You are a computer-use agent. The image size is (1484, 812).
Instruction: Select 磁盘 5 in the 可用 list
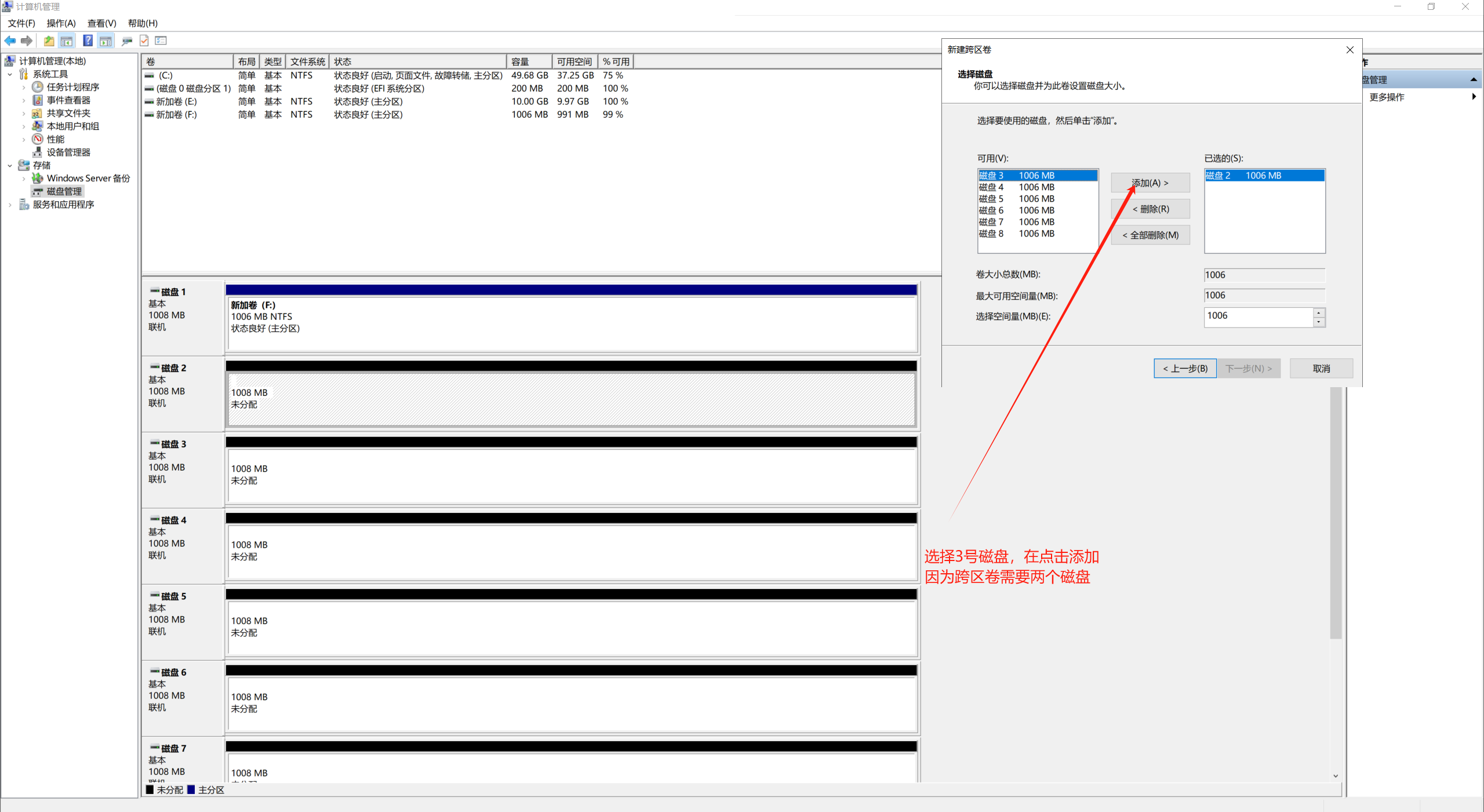tap(1016, 199)
